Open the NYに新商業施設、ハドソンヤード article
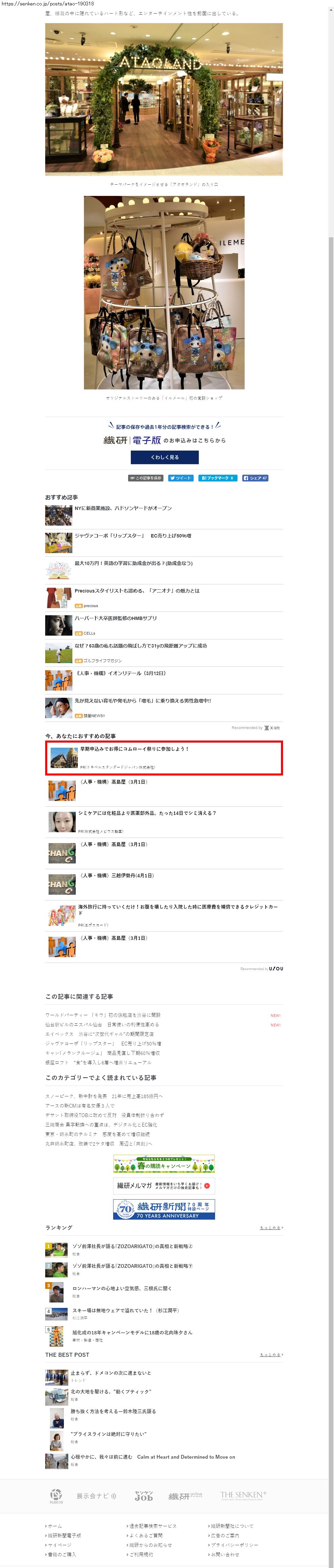Screen dimensions: 334x1568 point(123,508)
